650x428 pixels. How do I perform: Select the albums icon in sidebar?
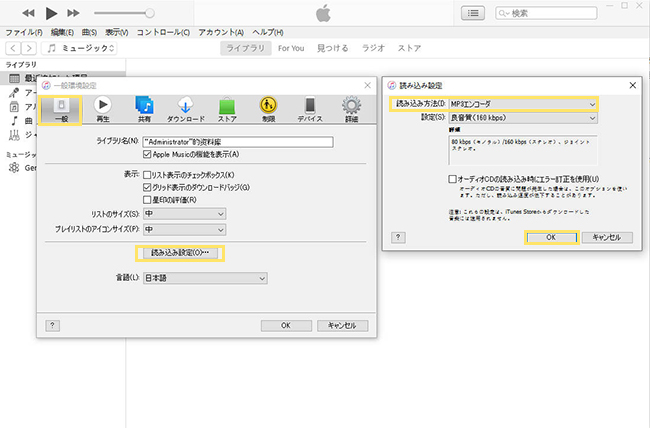point(14,107)
